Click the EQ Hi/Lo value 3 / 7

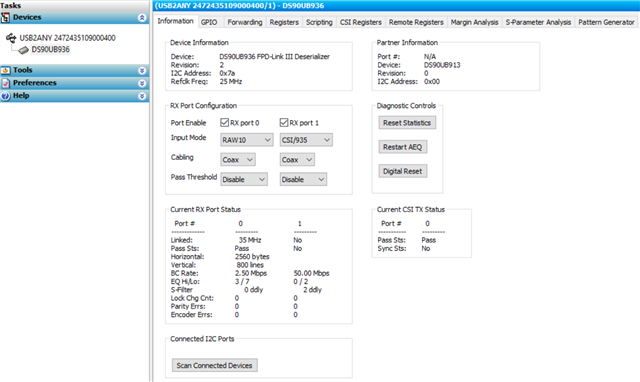pyautogui.click(x=242, y=282)
